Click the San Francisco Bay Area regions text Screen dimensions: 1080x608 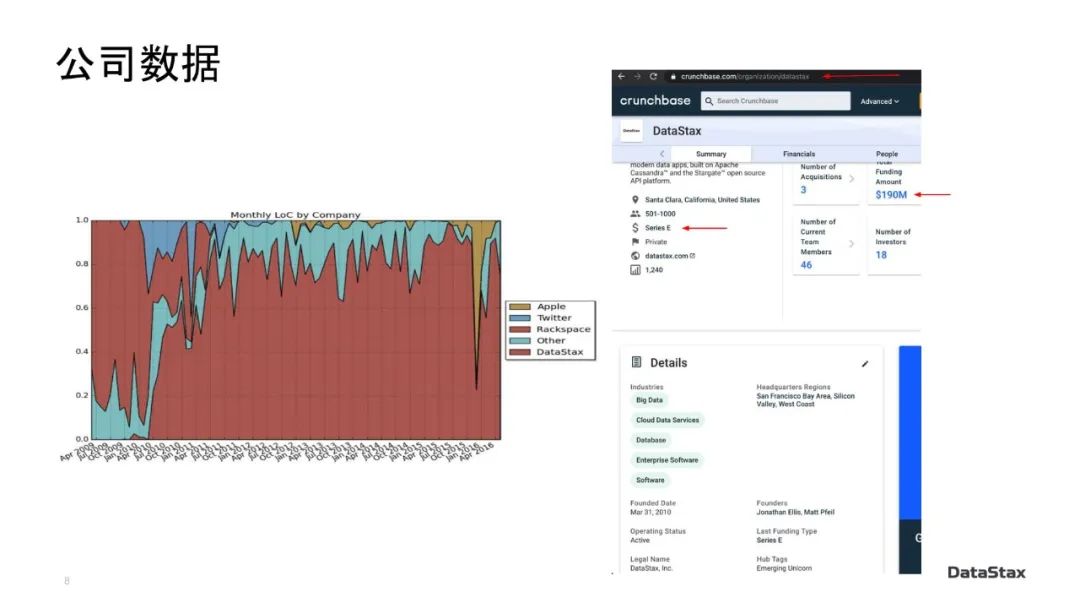(x=805, y=400)
